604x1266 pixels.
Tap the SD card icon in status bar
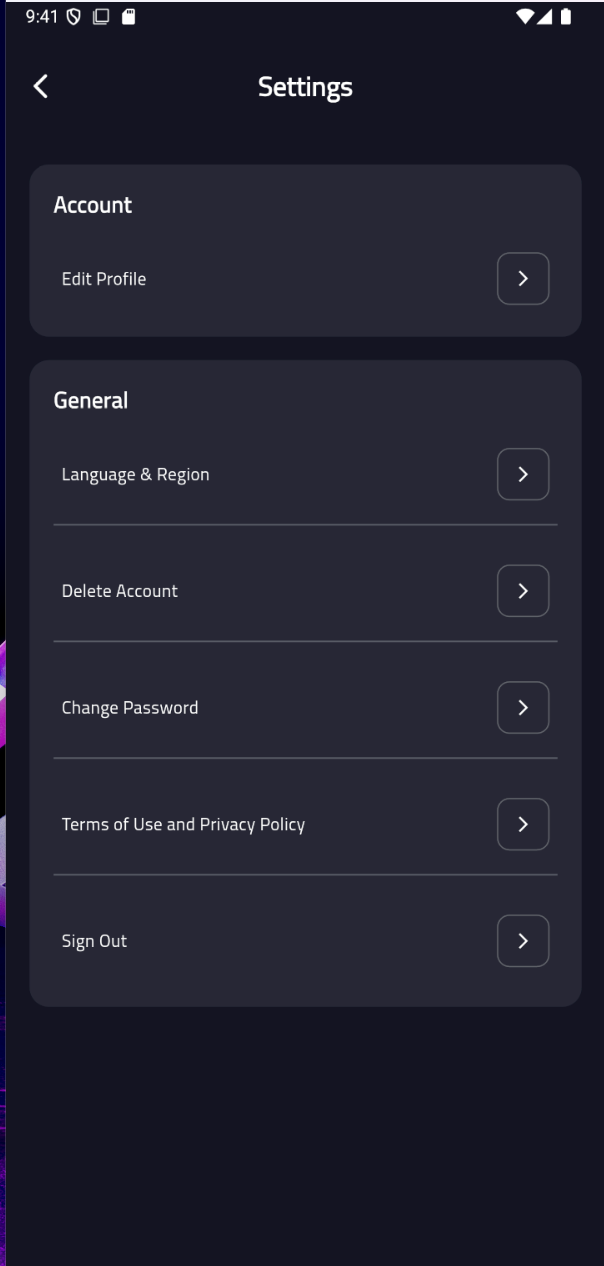[x=129, y=17]
